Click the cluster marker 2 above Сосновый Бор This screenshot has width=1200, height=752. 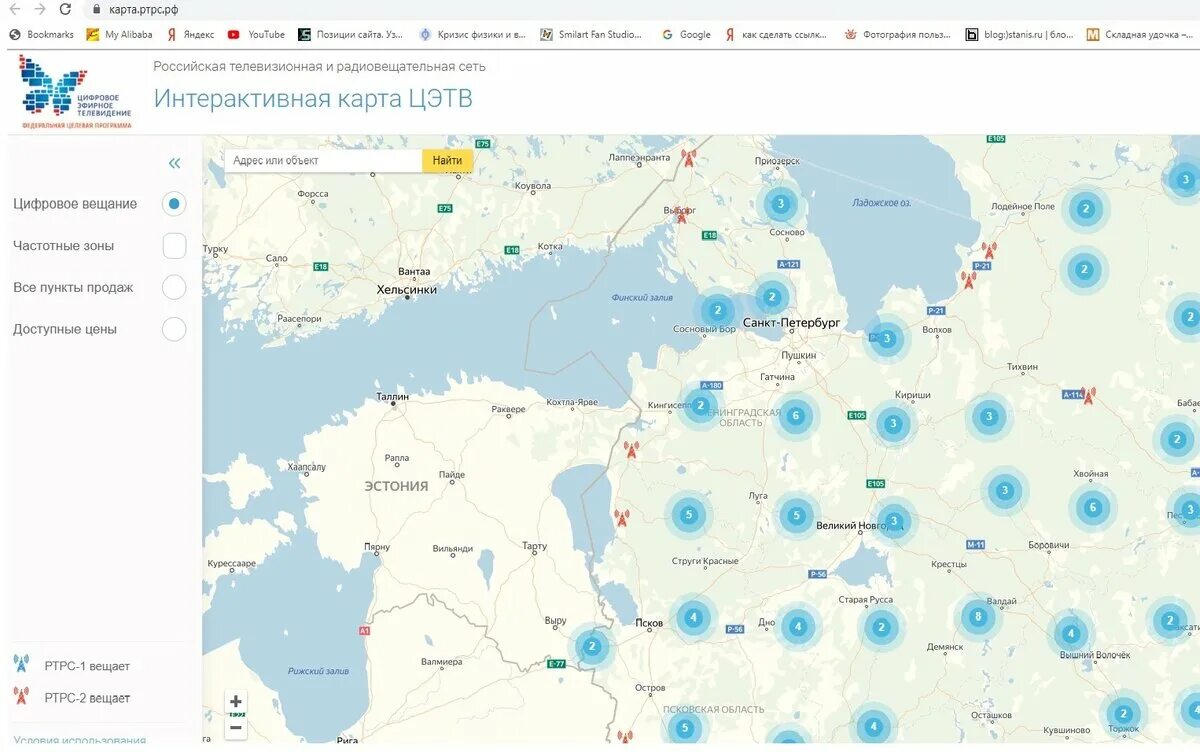(x=717, y=310)
